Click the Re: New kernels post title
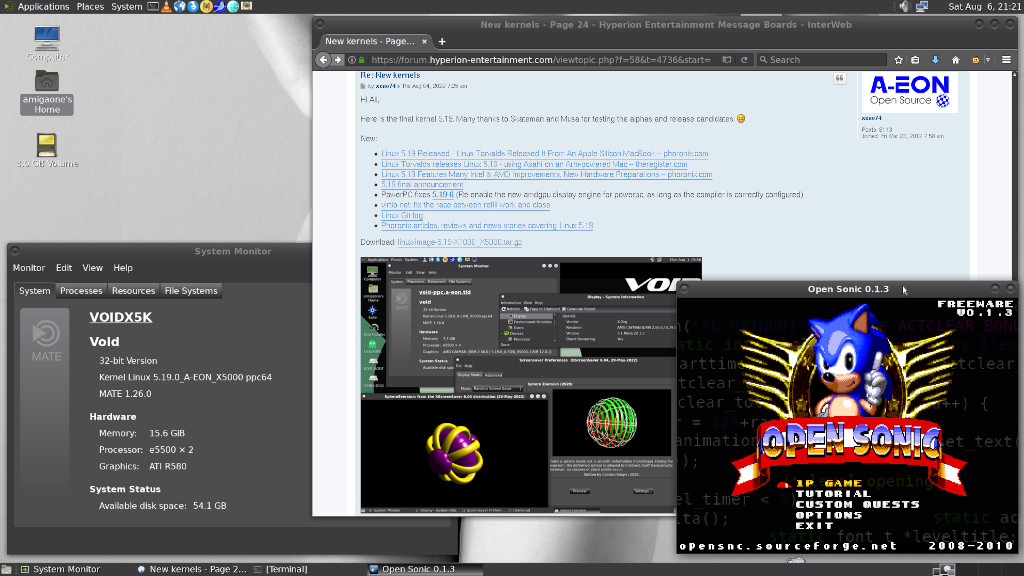The image size is (1024, 576). (x=390, y=75)
